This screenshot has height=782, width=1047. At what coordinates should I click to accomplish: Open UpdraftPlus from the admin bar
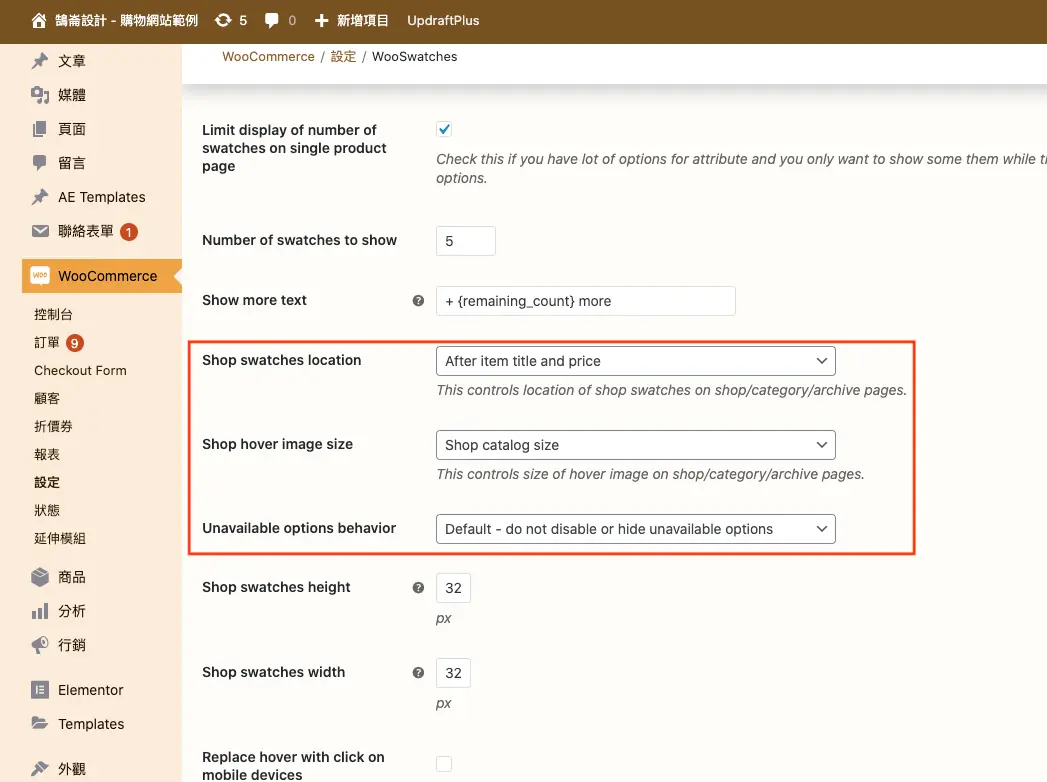pyautogui.click(x=443, y=21)
